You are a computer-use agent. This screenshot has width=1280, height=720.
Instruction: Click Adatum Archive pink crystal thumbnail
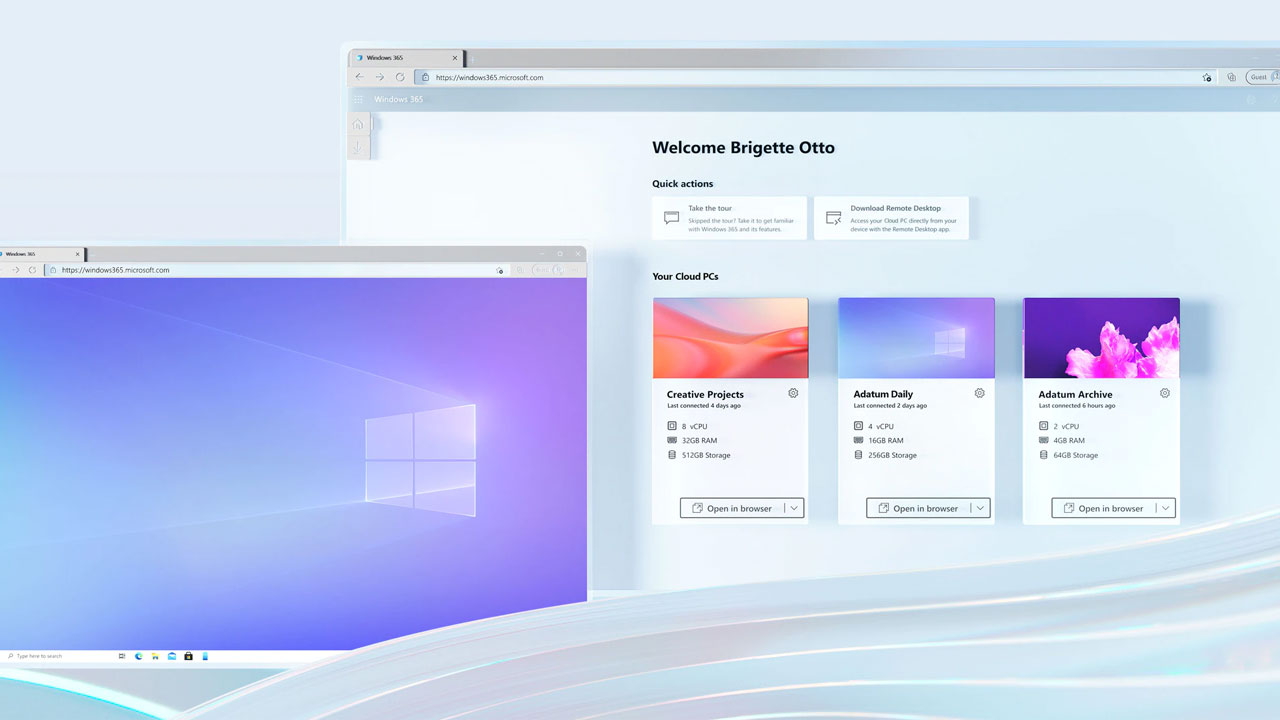click(1101, 338)
